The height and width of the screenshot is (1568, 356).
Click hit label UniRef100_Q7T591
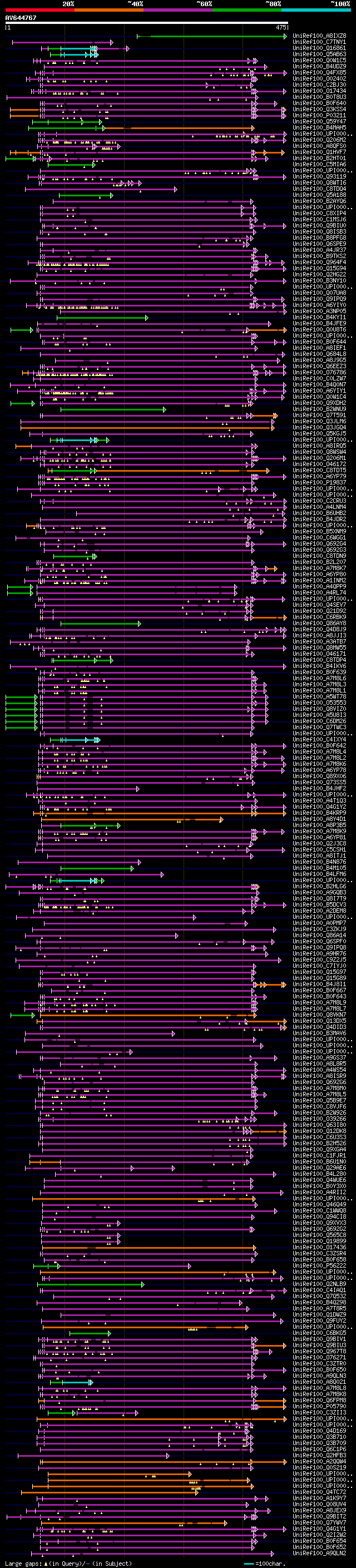coord(319,415)
